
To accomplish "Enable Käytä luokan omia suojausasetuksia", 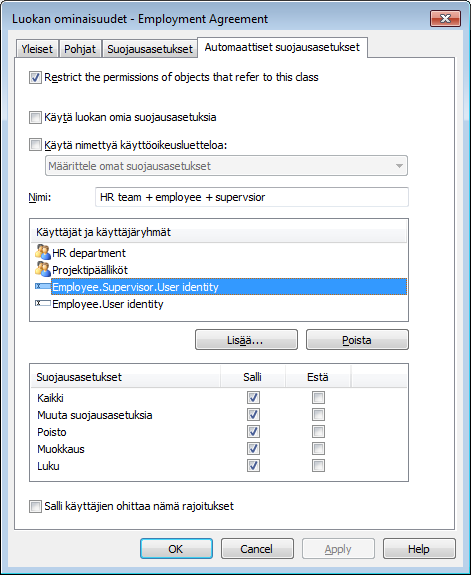I will pos(35,117).
